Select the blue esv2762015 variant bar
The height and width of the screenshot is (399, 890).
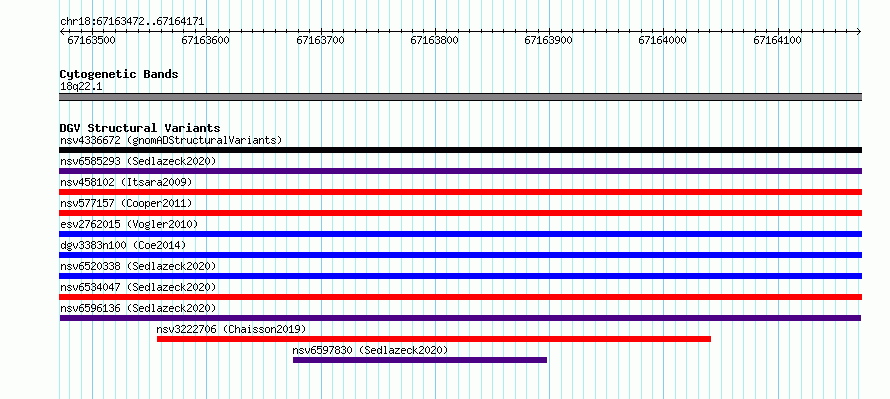tap(460, 234)
